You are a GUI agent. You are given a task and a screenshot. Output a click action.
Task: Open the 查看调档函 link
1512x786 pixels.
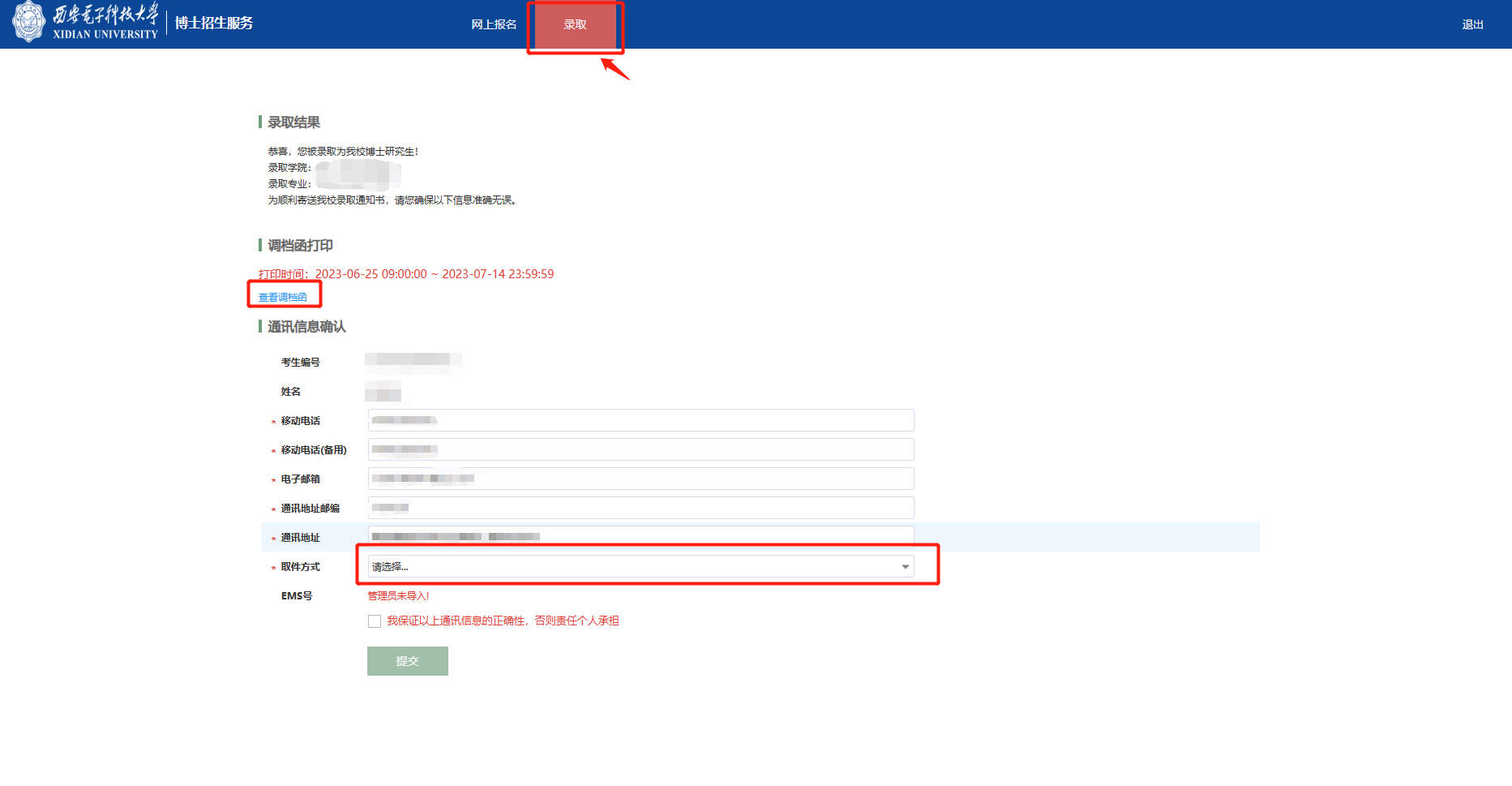(283, 297)
